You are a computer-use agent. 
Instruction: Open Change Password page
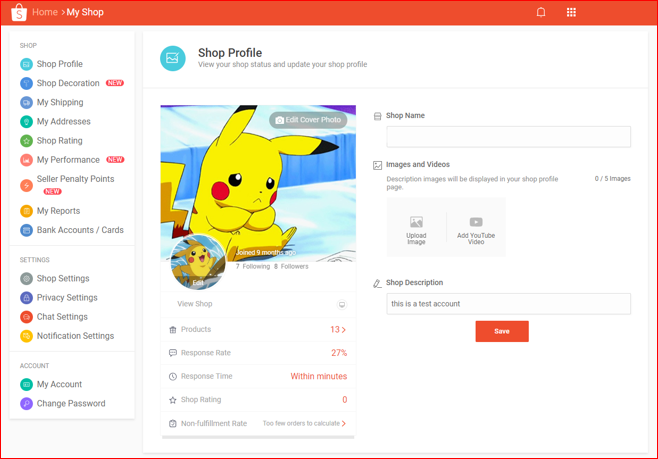70,404
